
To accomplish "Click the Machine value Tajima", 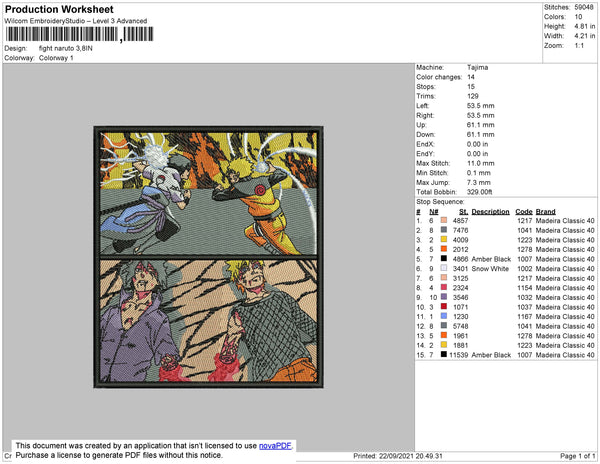I will coord(477,67).
